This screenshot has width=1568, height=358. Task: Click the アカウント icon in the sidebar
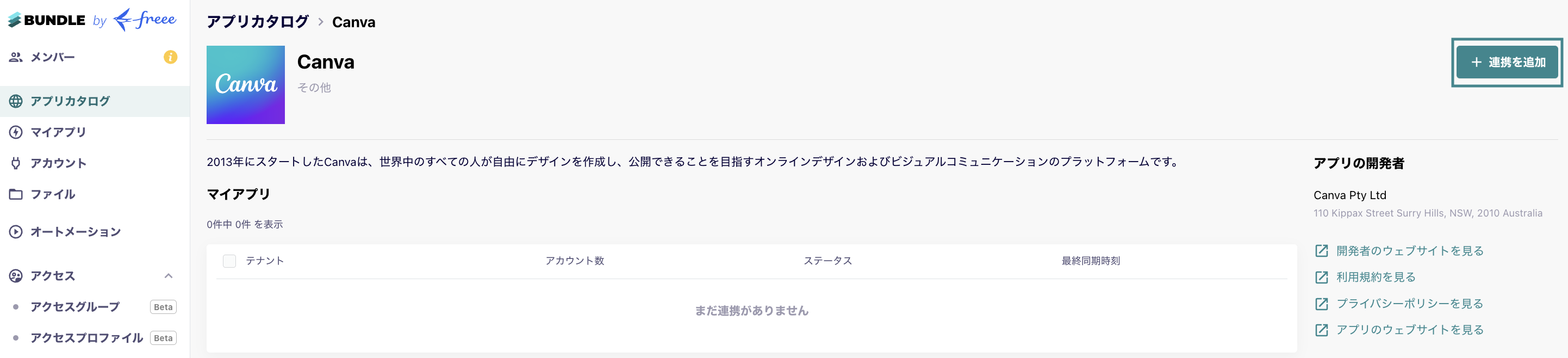(15, 163)
